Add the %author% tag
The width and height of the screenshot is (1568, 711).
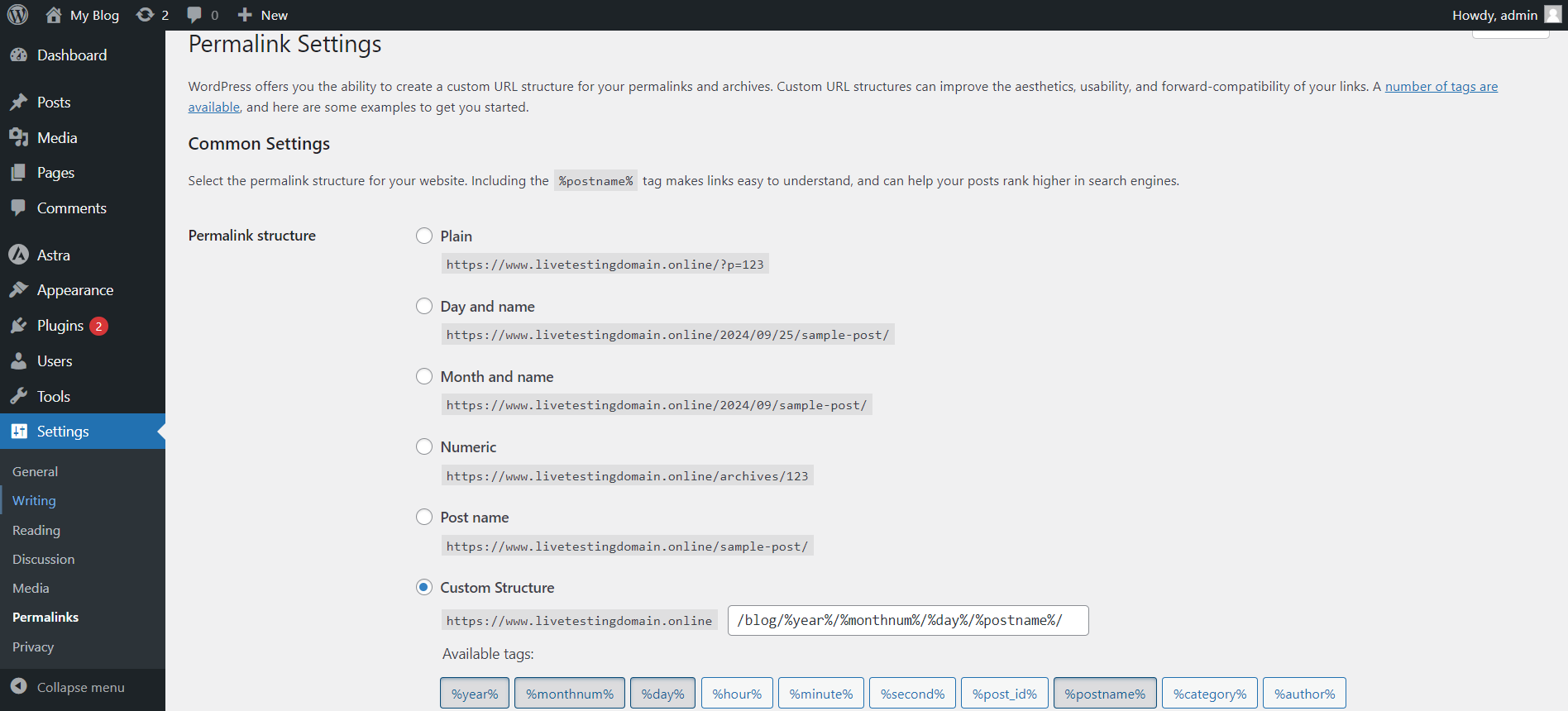[1304, 694]
